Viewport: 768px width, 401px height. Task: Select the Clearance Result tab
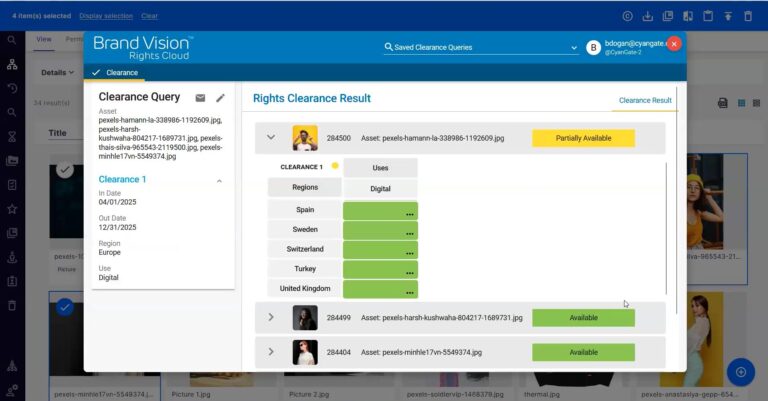pos(645,100)
